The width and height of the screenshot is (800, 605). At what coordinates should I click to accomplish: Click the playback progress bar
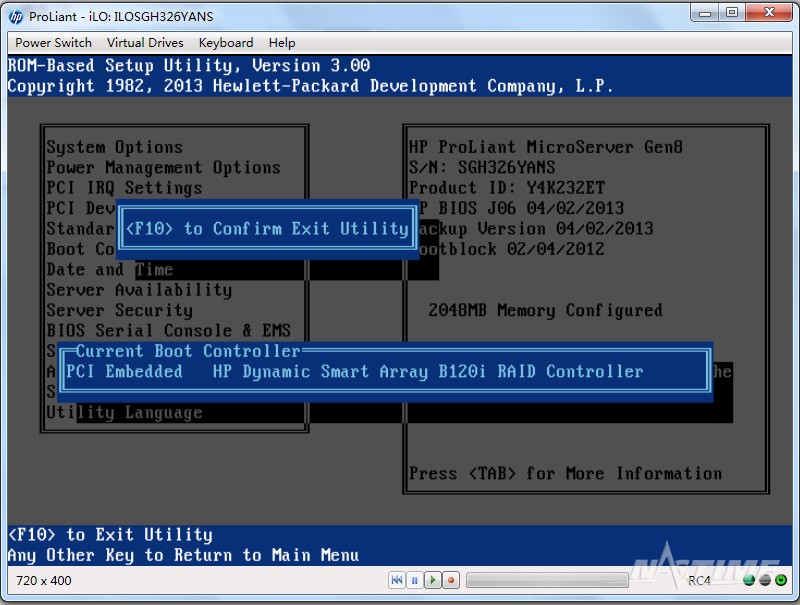(547, 580)
